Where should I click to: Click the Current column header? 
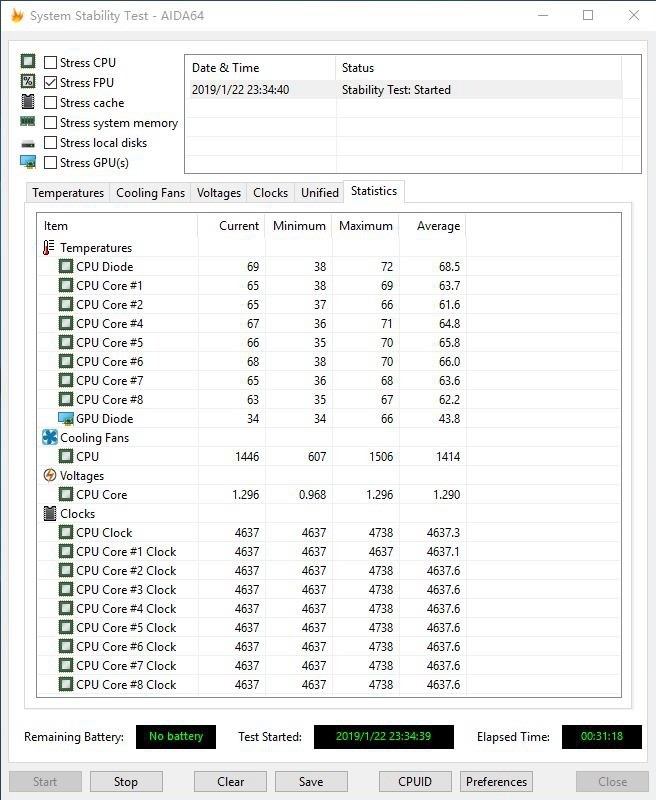coord(232,226)
